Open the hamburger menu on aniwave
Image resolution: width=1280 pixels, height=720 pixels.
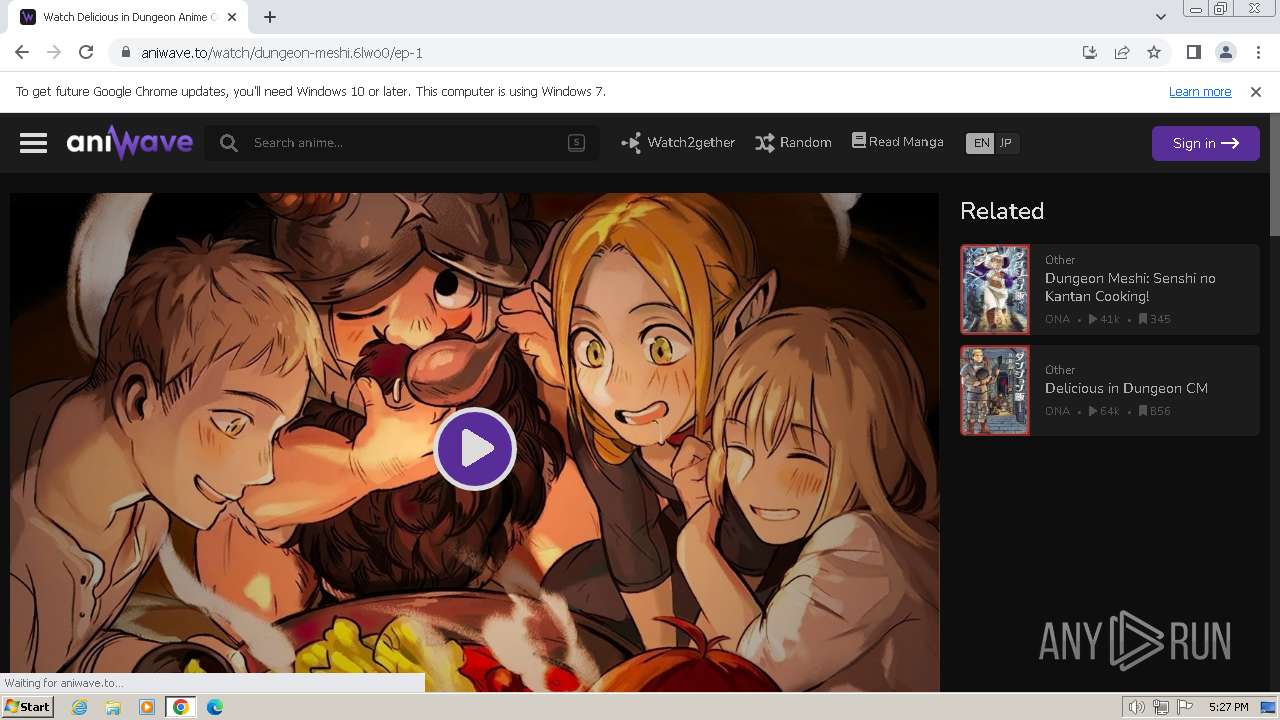(33, 143)
